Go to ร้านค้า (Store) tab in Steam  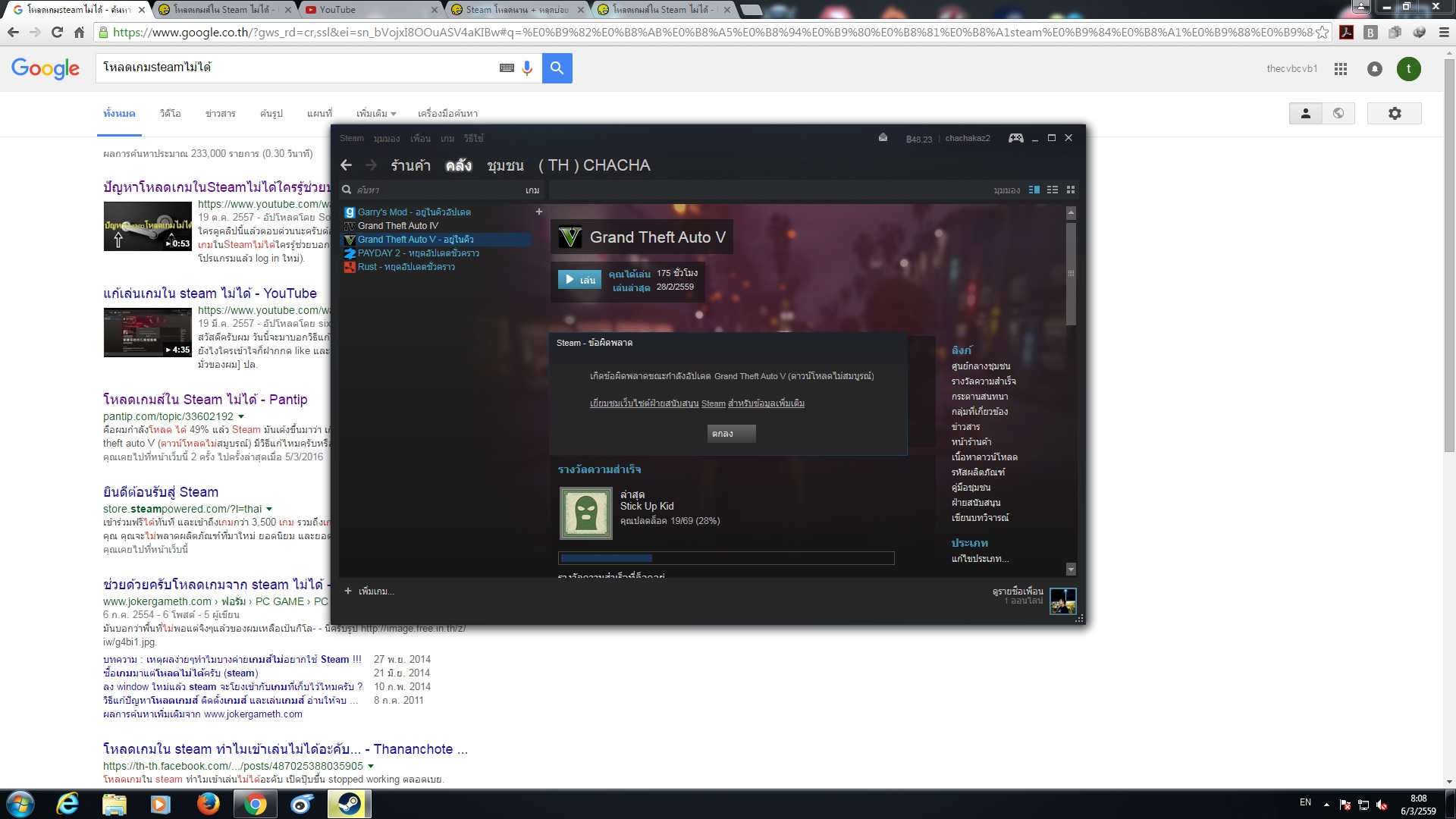tap(410, 165)
